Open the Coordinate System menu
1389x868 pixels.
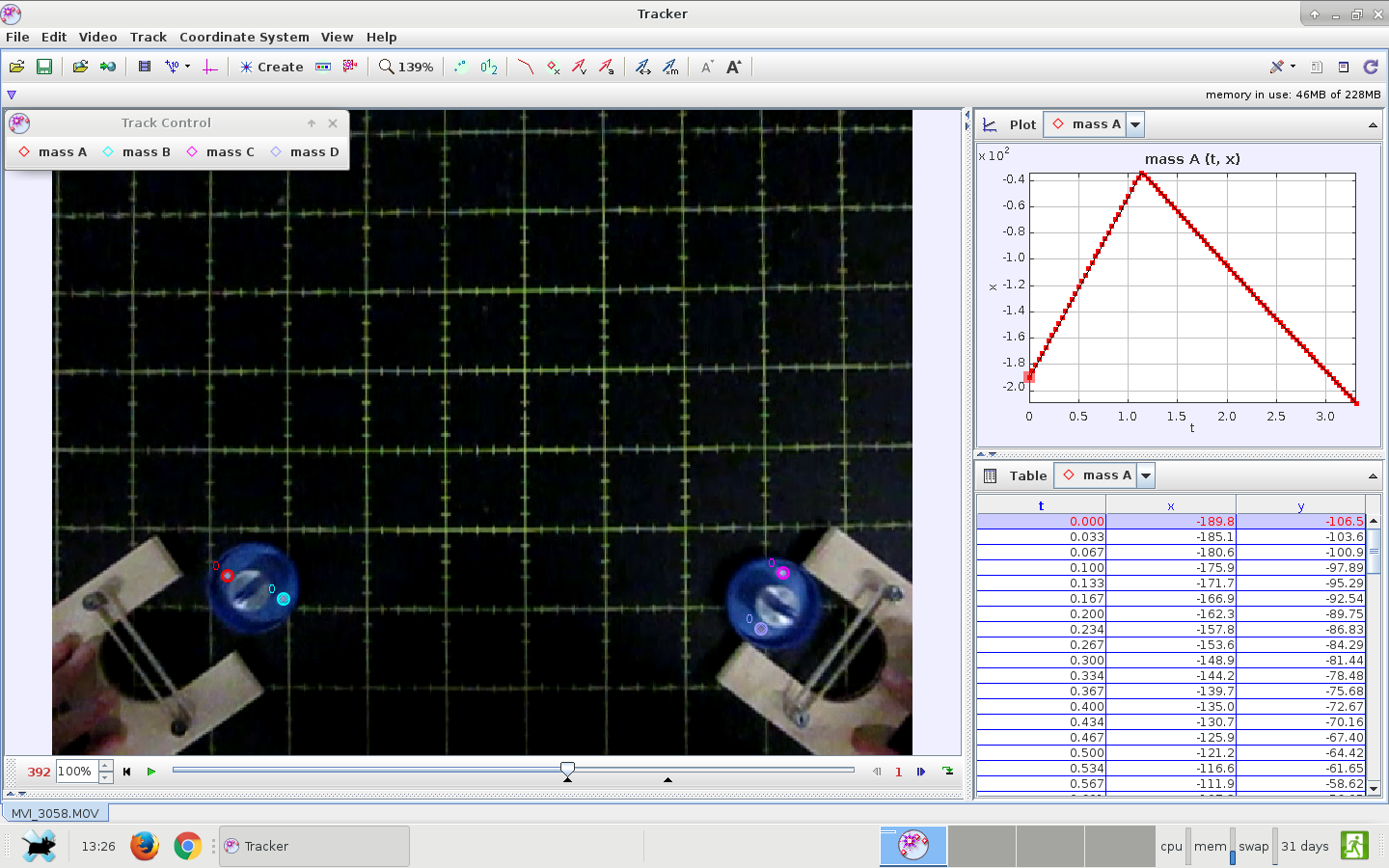pyautogui.click(x=244, y=37)
